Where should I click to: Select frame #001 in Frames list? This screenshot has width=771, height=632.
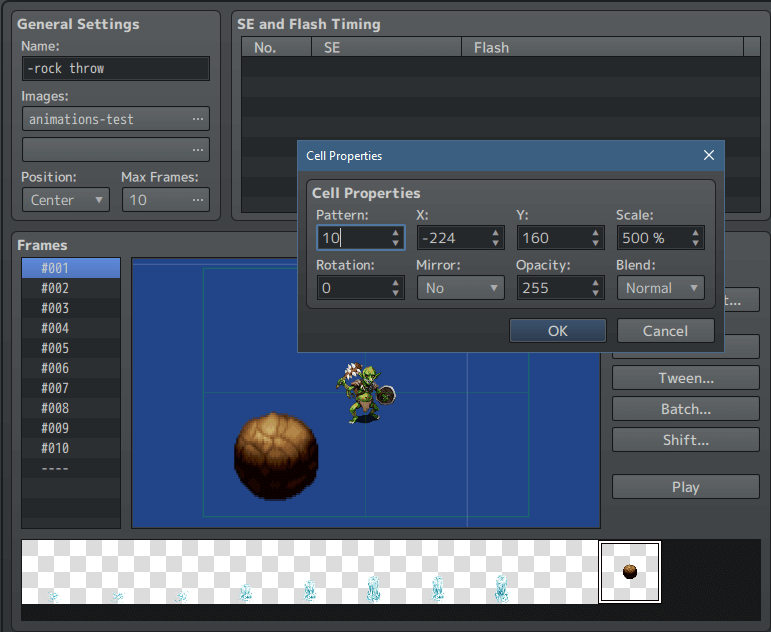[71, 268]
